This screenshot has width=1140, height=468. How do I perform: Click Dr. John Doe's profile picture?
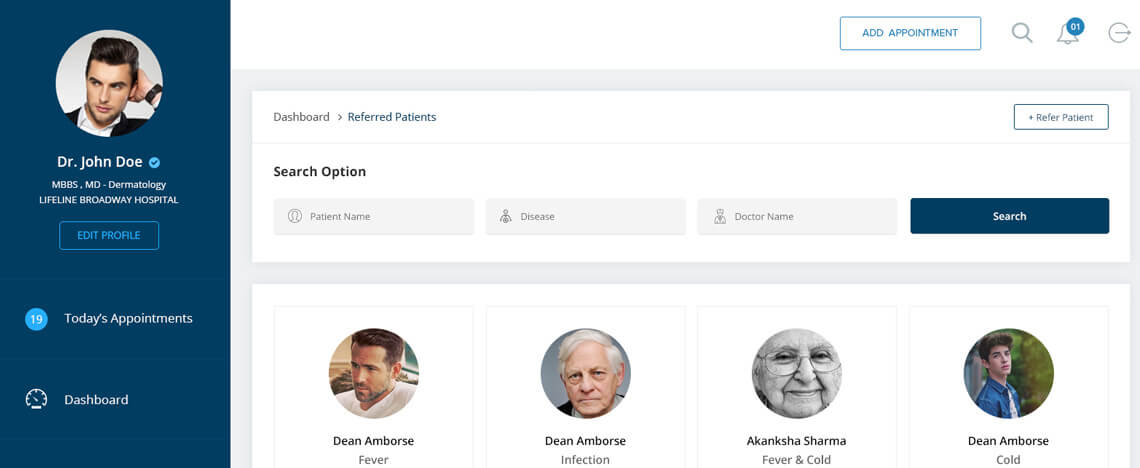click(109, 83)
